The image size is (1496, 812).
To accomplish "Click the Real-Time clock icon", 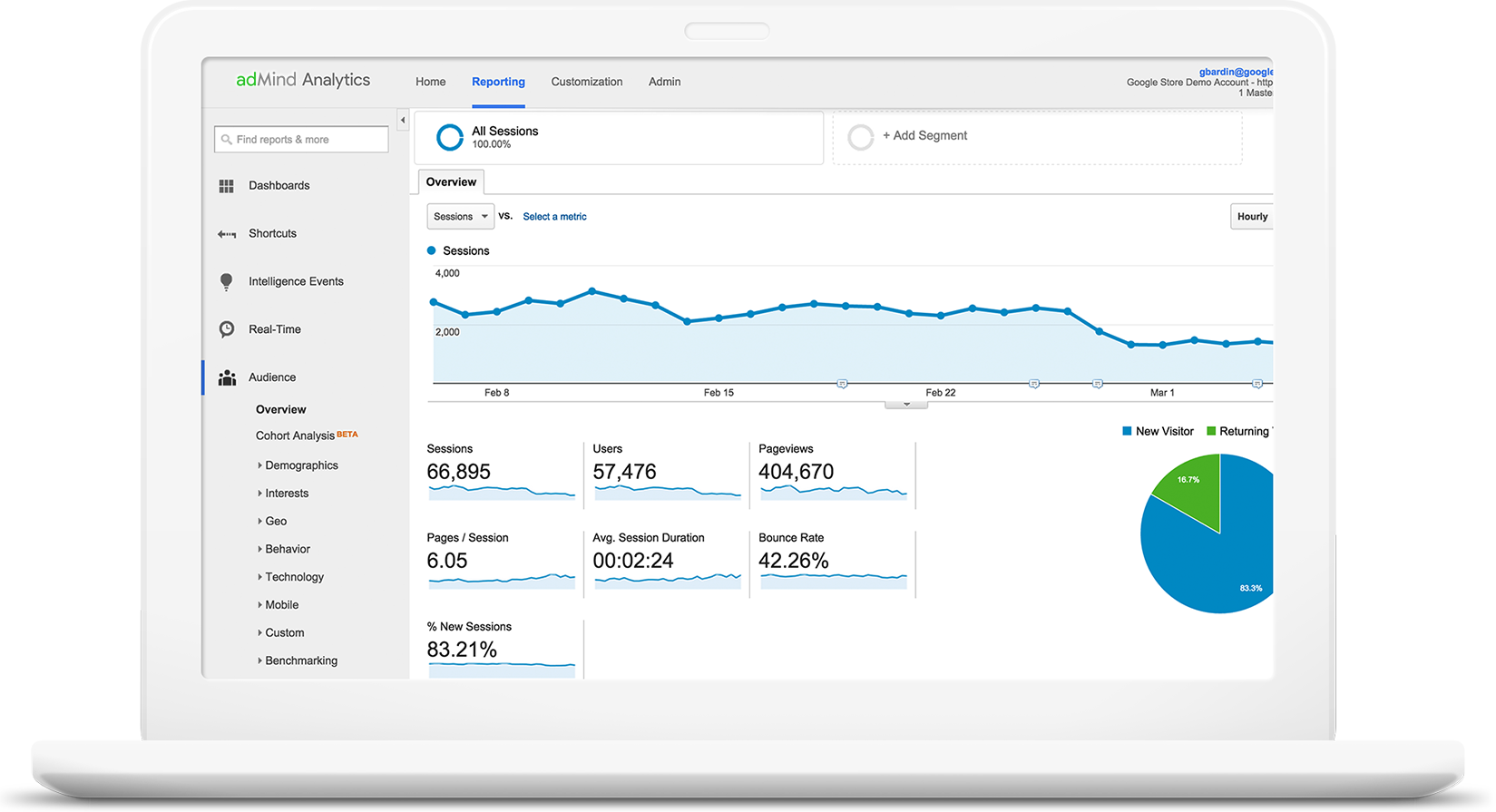I will point(226,329).
